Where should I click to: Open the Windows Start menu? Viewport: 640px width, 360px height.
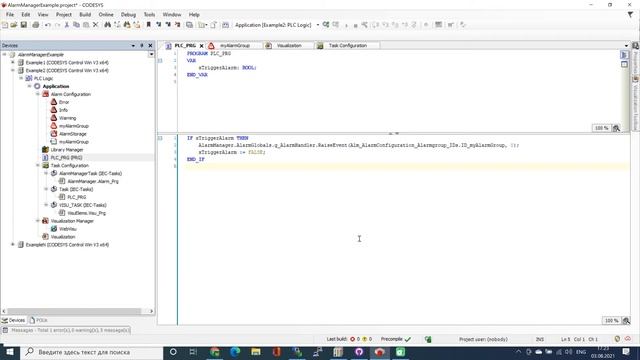coord(9,352)
